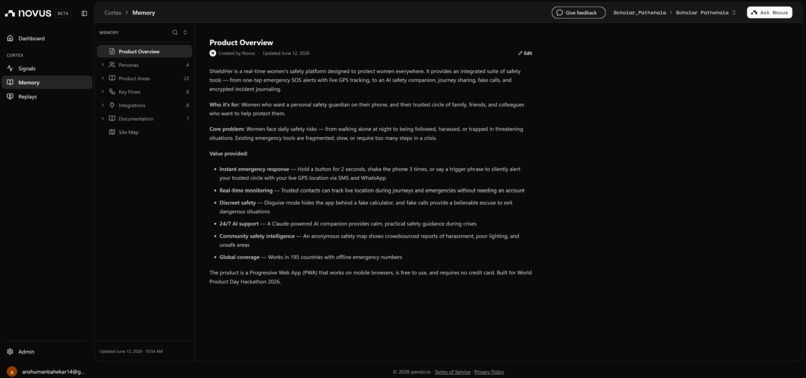
Task: Open the Scholar Pathshala workspace dropdown
Action: (x=706, y=13)
